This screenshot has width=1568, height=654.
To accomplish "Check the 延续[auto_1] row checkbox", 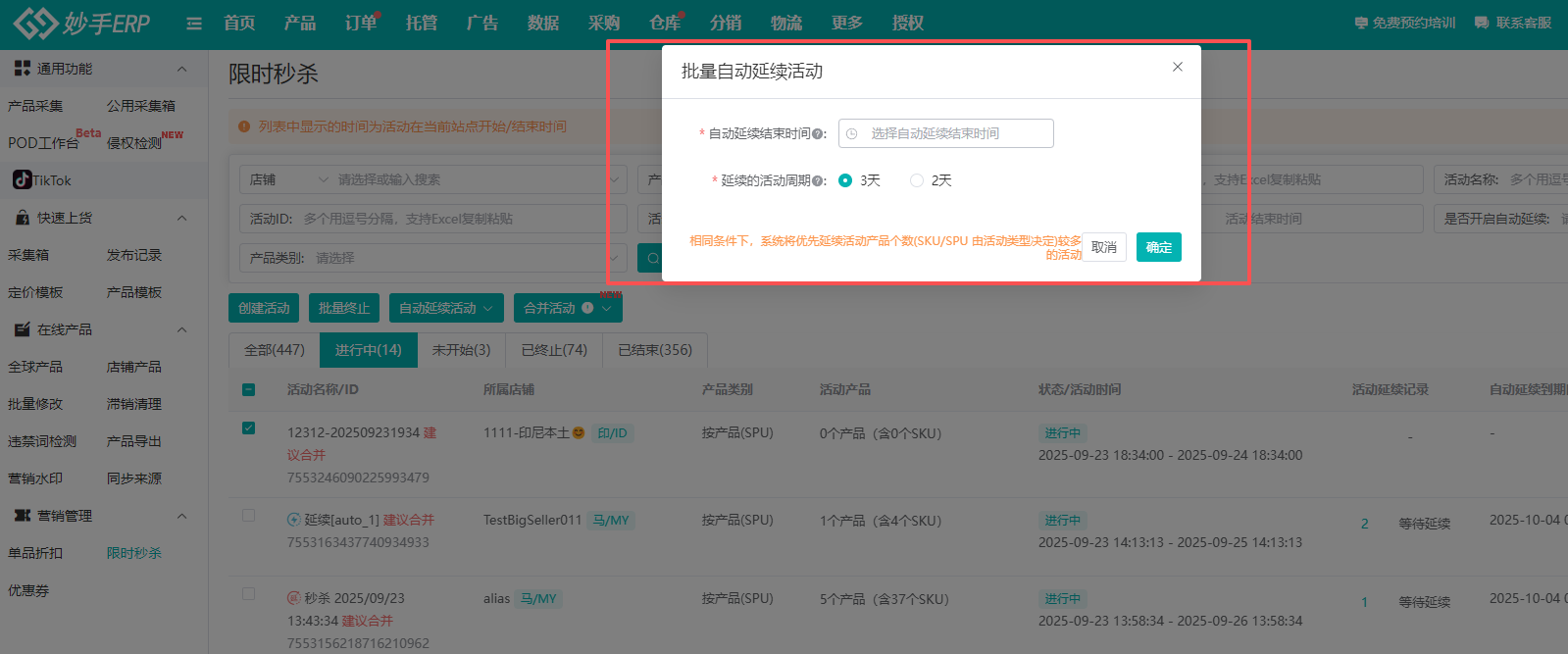I will [x=248, y=515].
